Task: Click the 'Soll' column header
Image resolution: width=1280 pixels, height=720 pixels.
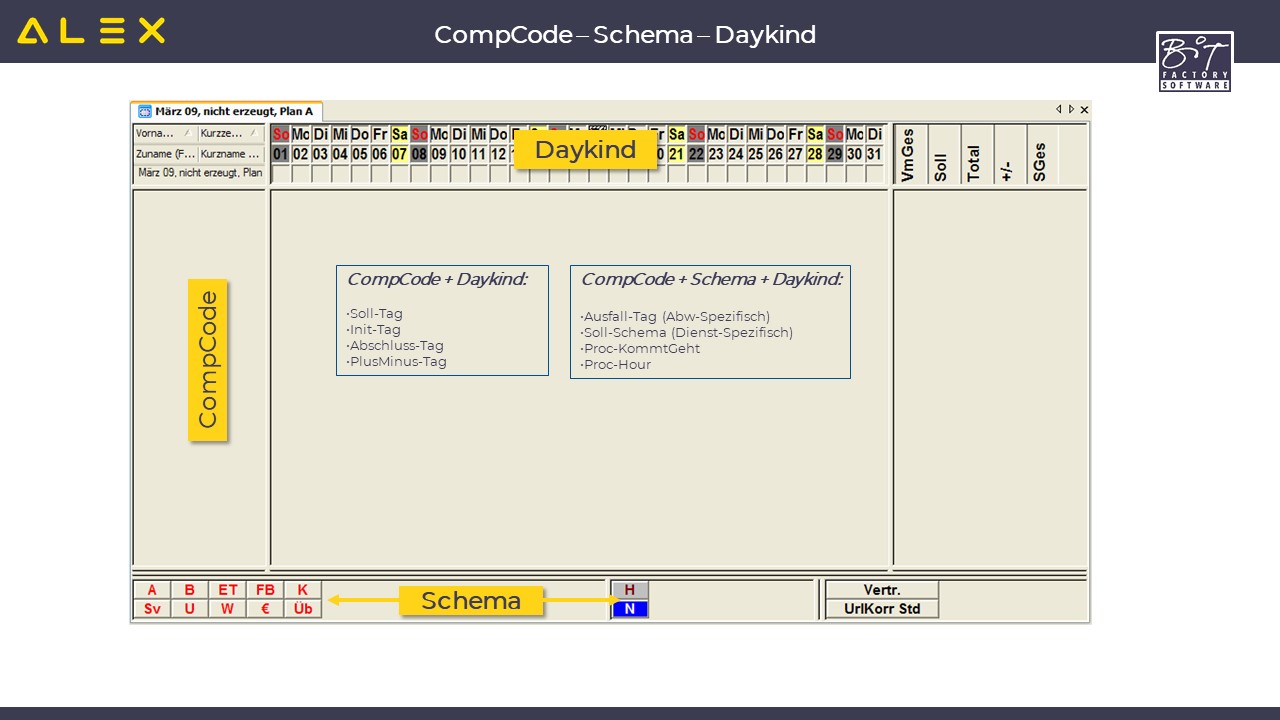Action: (941, 155)
